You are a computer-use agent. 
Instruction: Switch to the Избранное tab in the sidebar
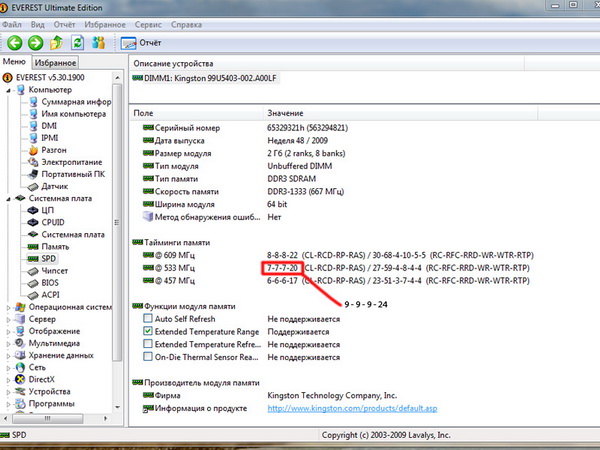pyautogui.click(x=55, y=62)
